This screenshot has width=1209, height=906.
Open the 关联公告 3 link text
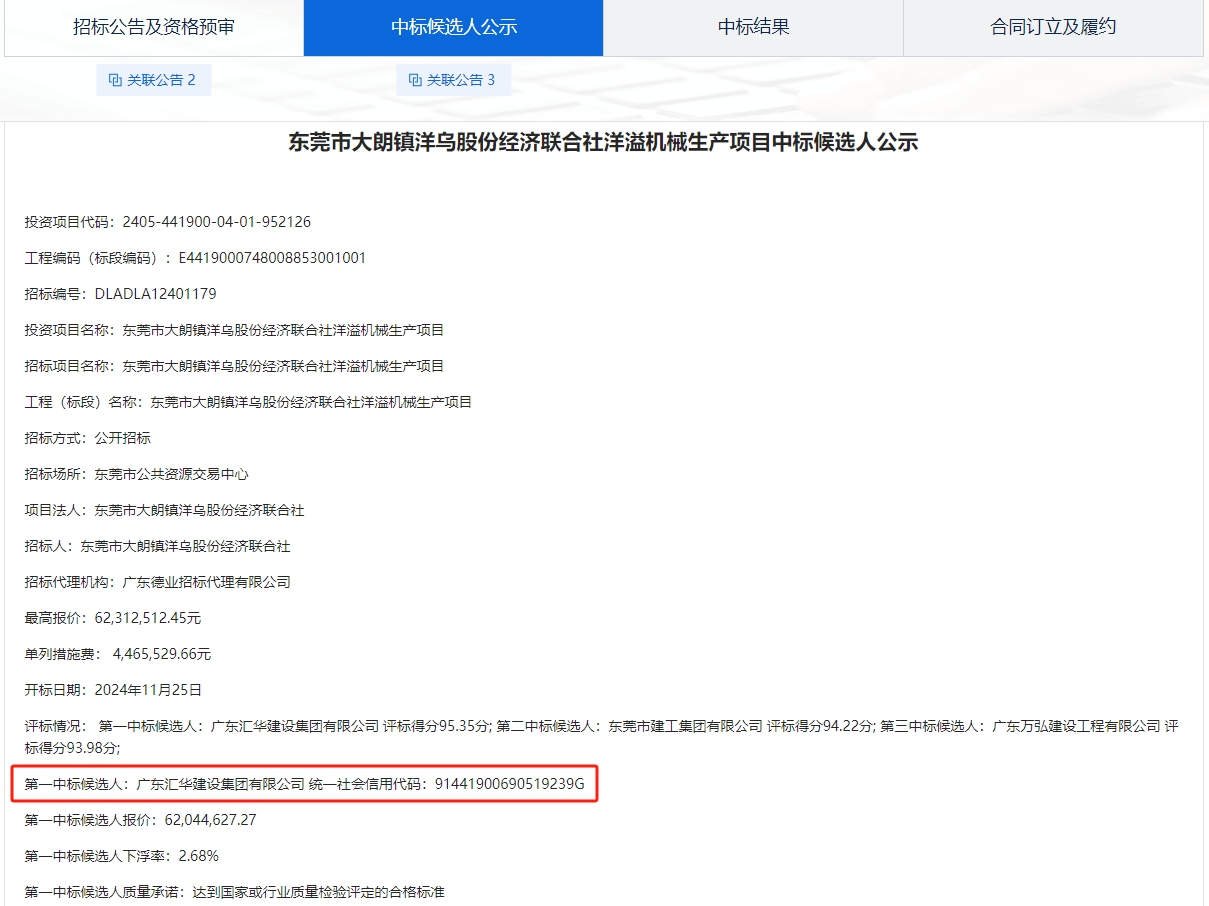coord(461,80)
